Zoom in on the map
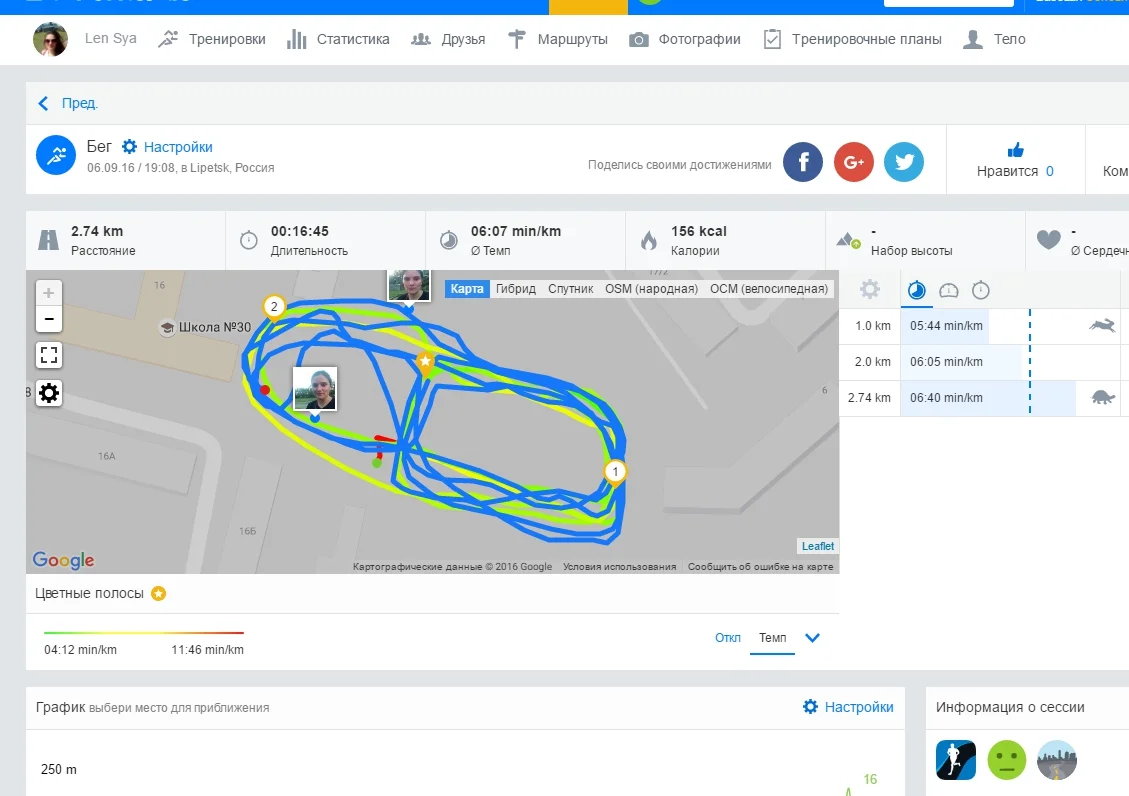This screenshot has width=1129, height=796. click(49, 293)
